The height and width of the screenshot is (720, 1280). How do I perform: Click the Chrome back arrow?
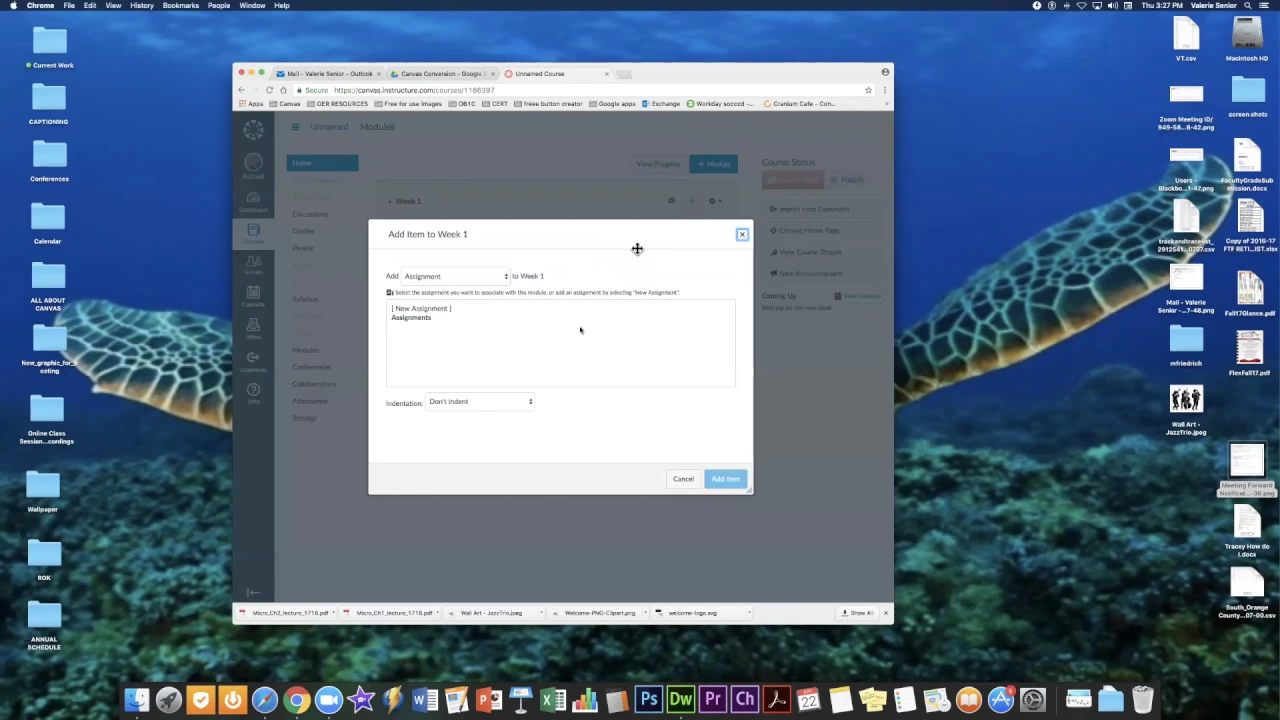pos(241,90)
